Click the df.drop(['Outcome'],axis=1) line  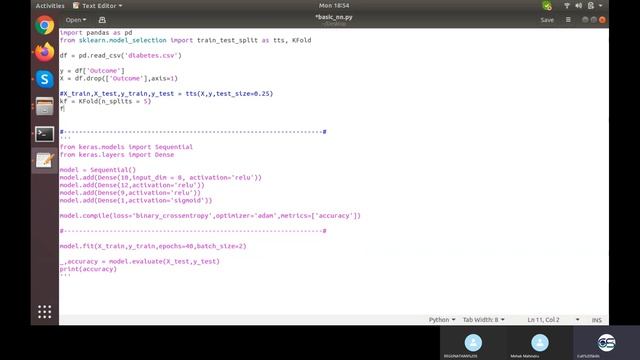click(x=119, y=78)
